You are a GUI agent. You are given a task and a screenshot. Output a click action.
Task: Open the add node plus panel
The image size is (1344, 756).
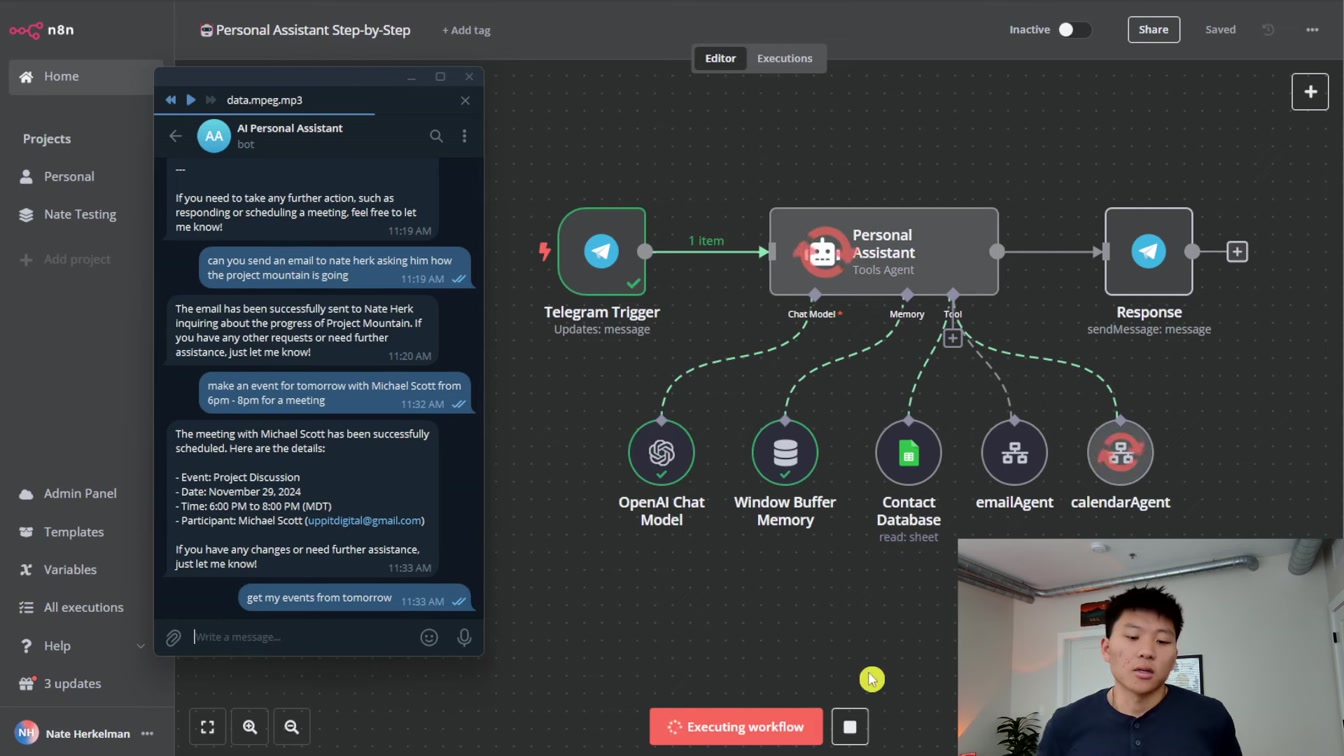(1310, 92)
